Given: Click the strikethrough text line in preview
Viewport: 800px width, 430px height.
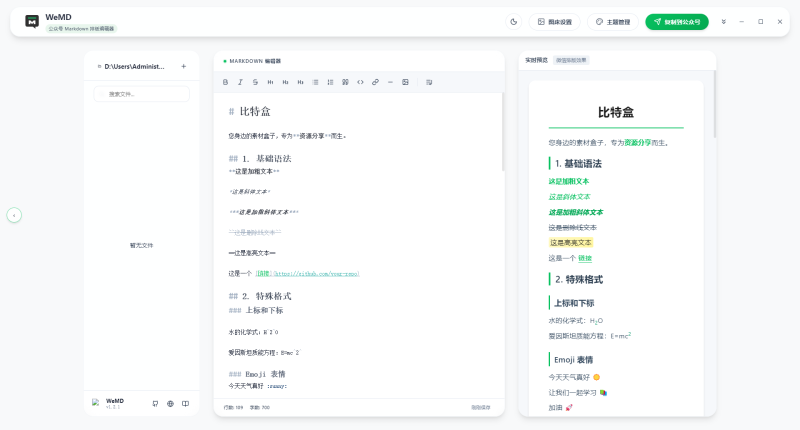Looking at the screenshot, I should coord(572,227).
